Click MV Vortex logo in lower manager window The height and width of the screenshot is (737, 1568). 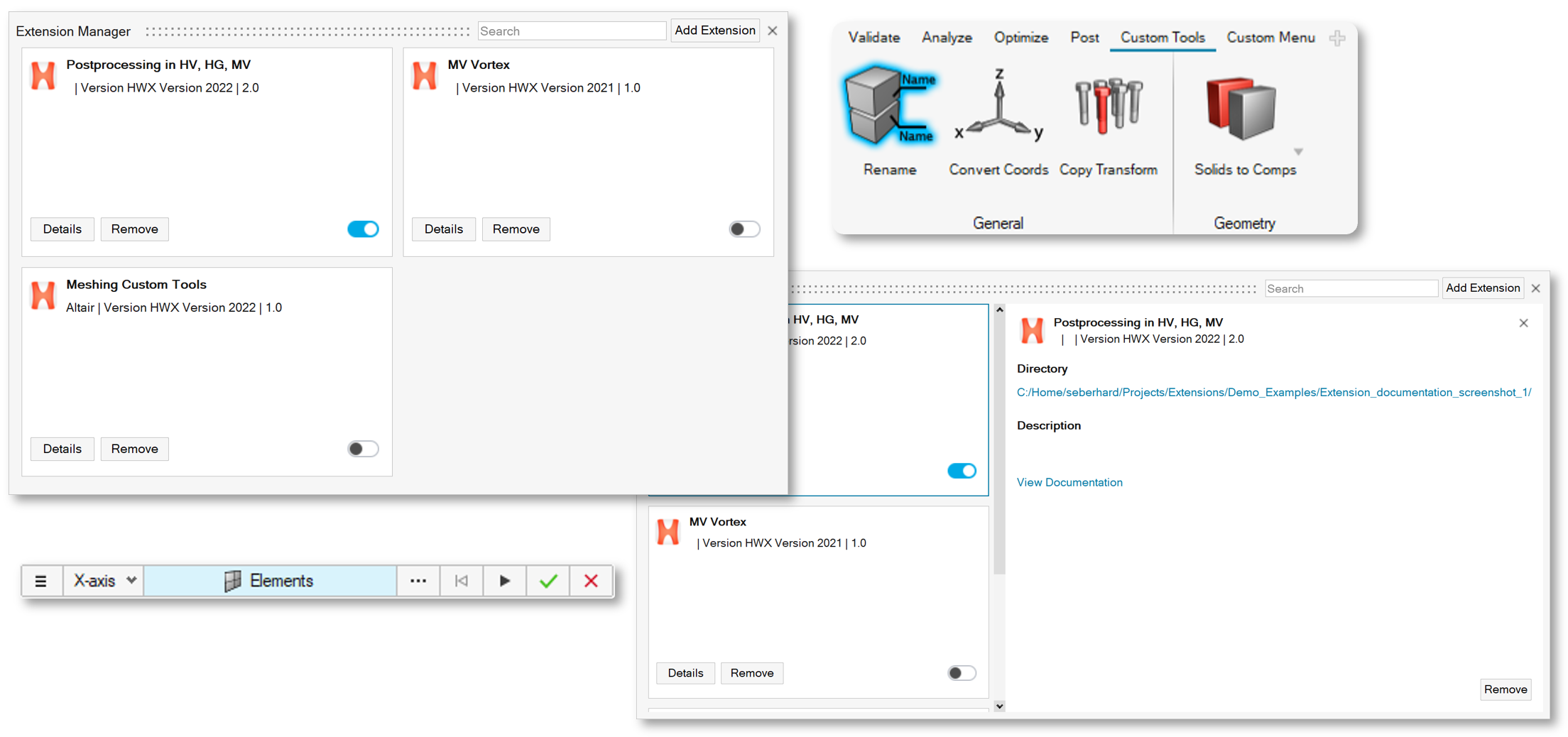pyautogui.click(x=668, y=532)
